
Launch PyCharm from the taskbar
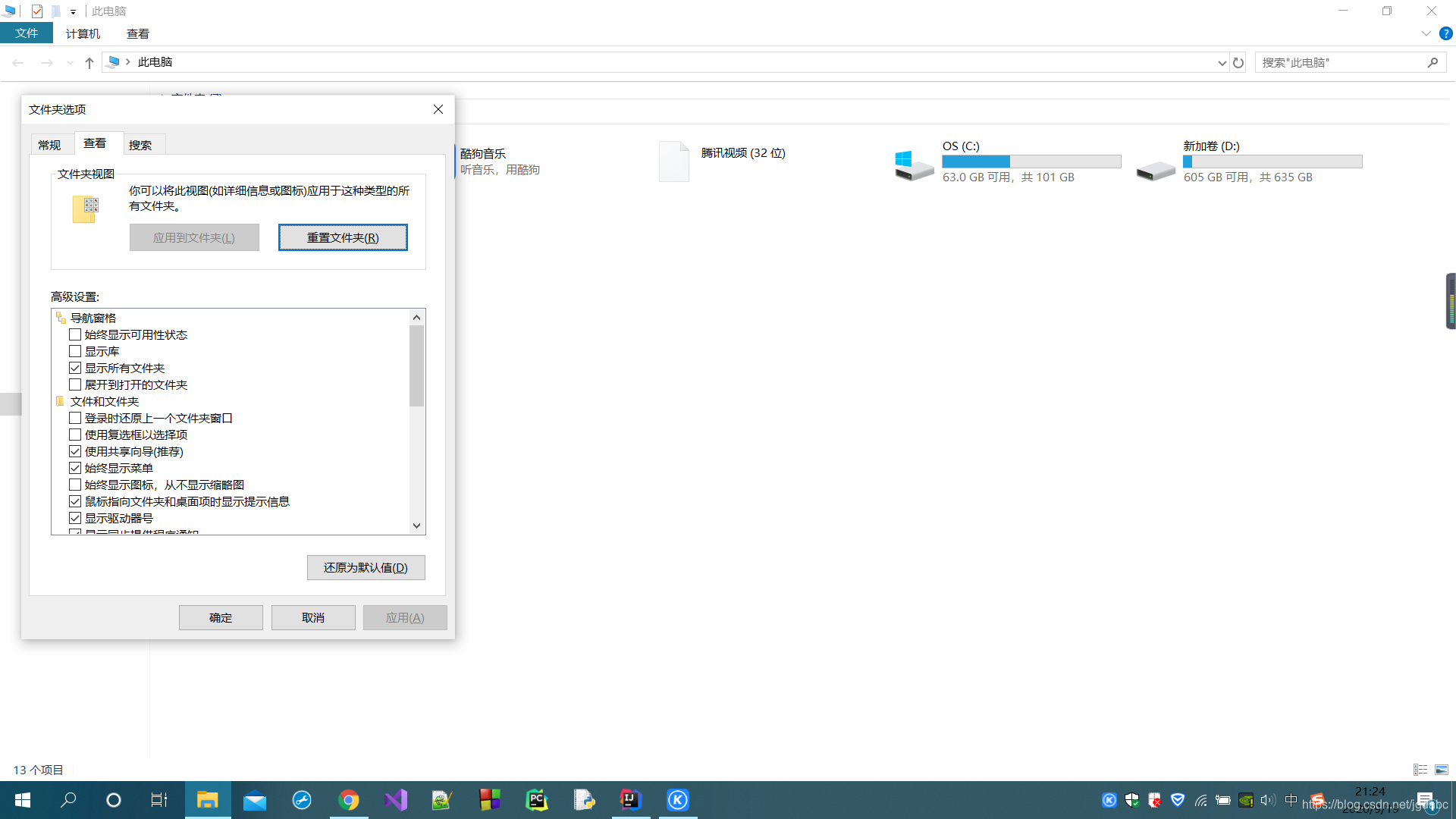537,800
